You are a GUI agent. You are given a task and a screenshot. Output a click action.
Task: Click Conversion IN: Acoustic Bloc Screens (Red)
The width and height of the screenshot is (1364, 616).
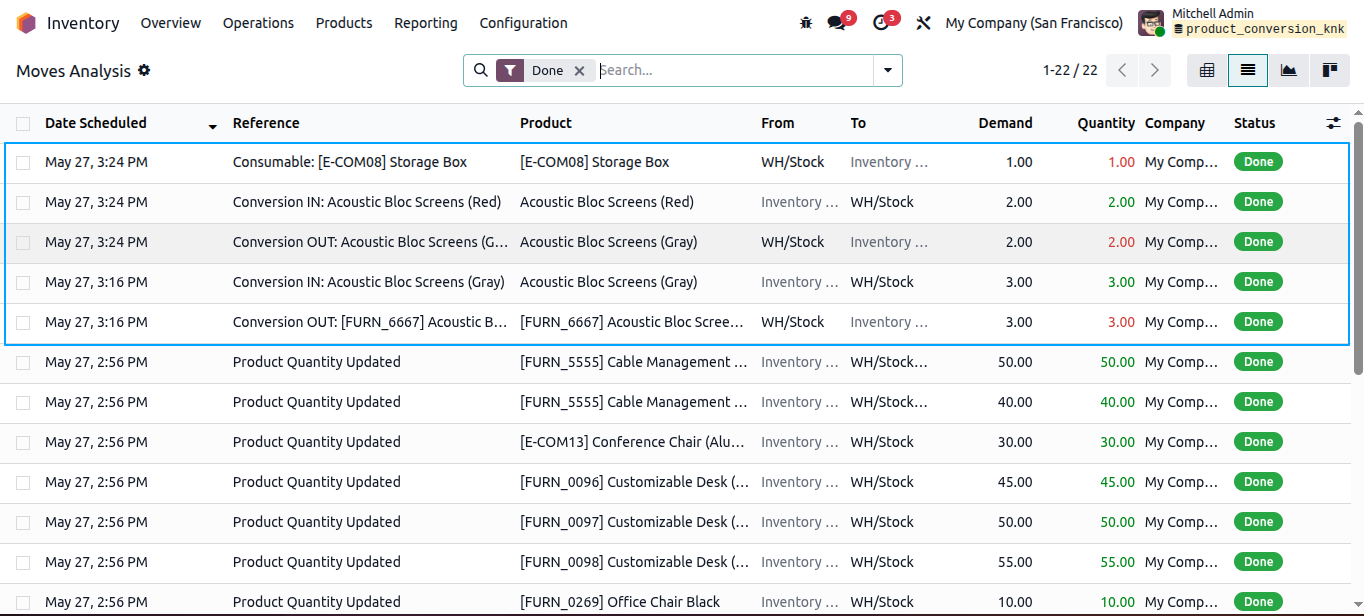(367, 202)
